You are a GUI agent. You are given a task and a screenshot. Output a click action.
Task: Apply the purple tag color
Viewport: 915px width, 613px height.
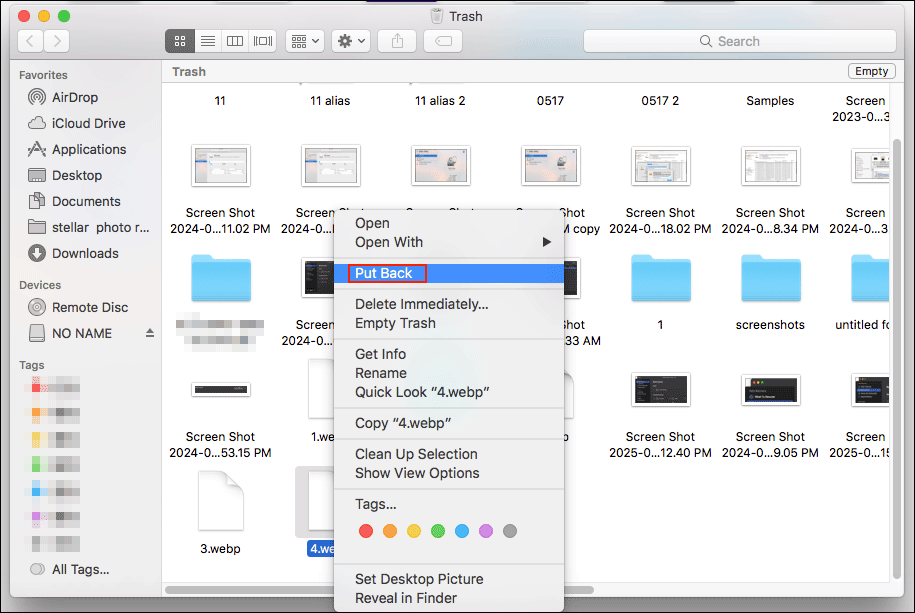tap(486, 531)
